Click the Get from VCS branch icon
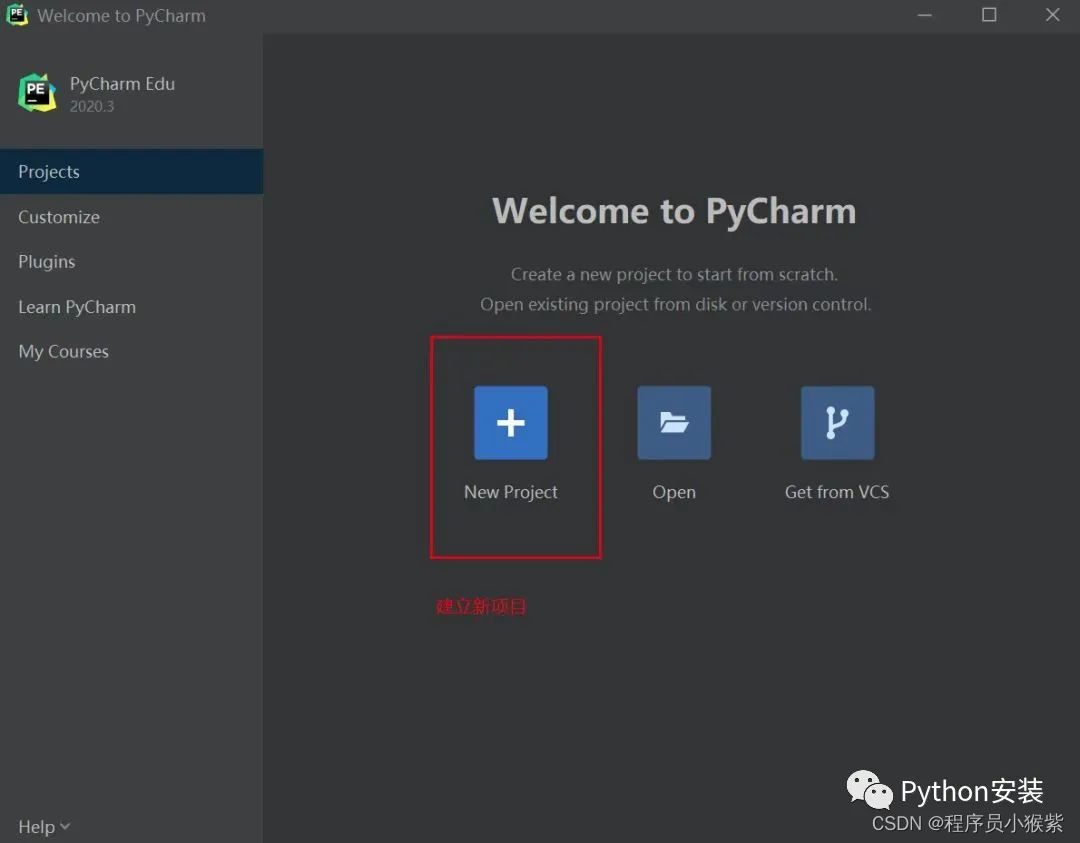 click(837, 423)
